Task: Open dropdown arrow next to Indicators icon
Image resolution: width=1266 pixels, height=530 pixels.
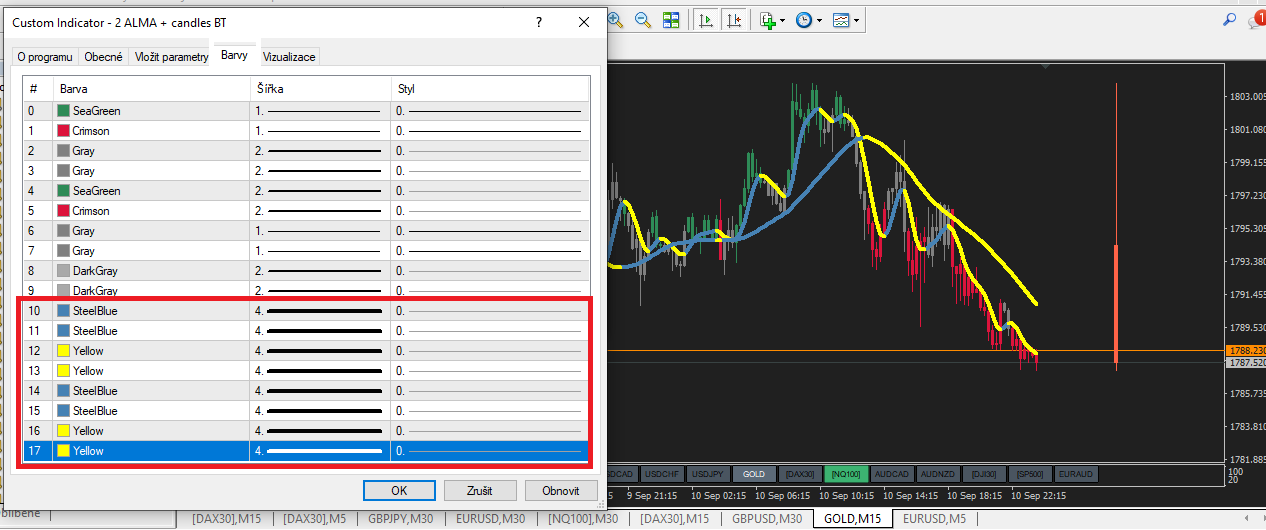Action: [783, 20]
